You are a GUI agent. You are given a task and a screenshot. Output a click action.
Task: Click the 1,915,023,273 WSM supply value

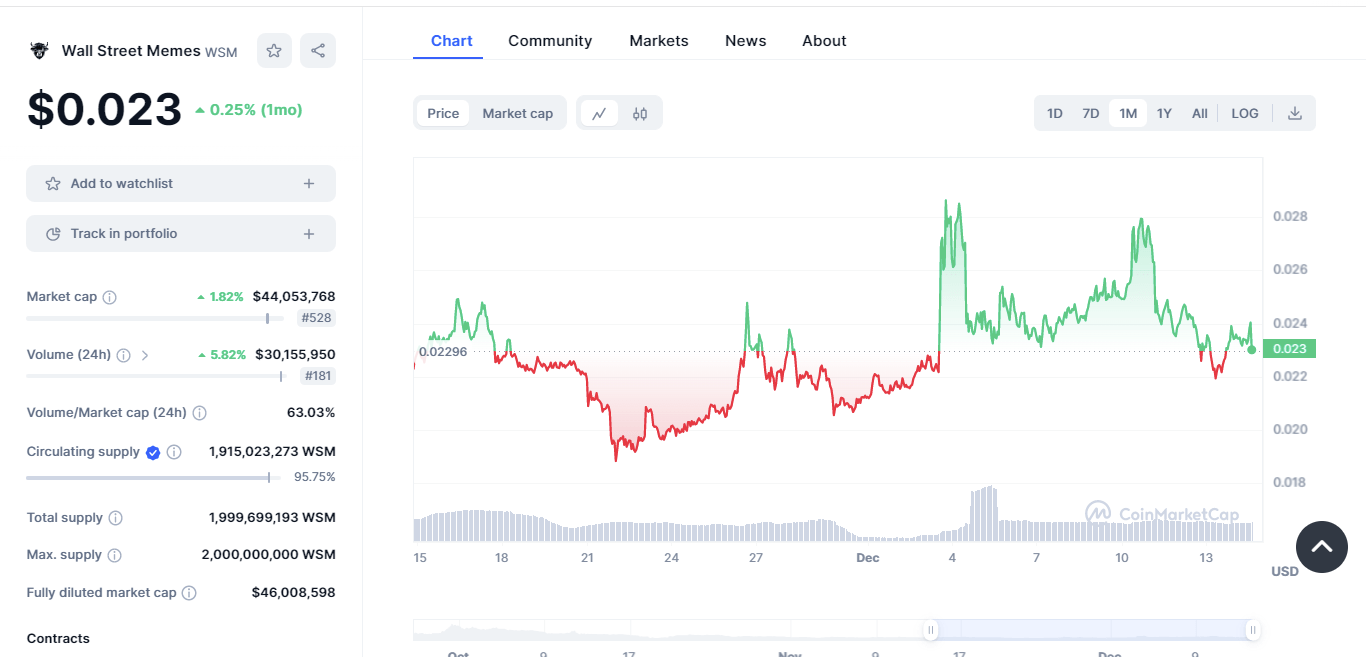[x=272, y=452]
